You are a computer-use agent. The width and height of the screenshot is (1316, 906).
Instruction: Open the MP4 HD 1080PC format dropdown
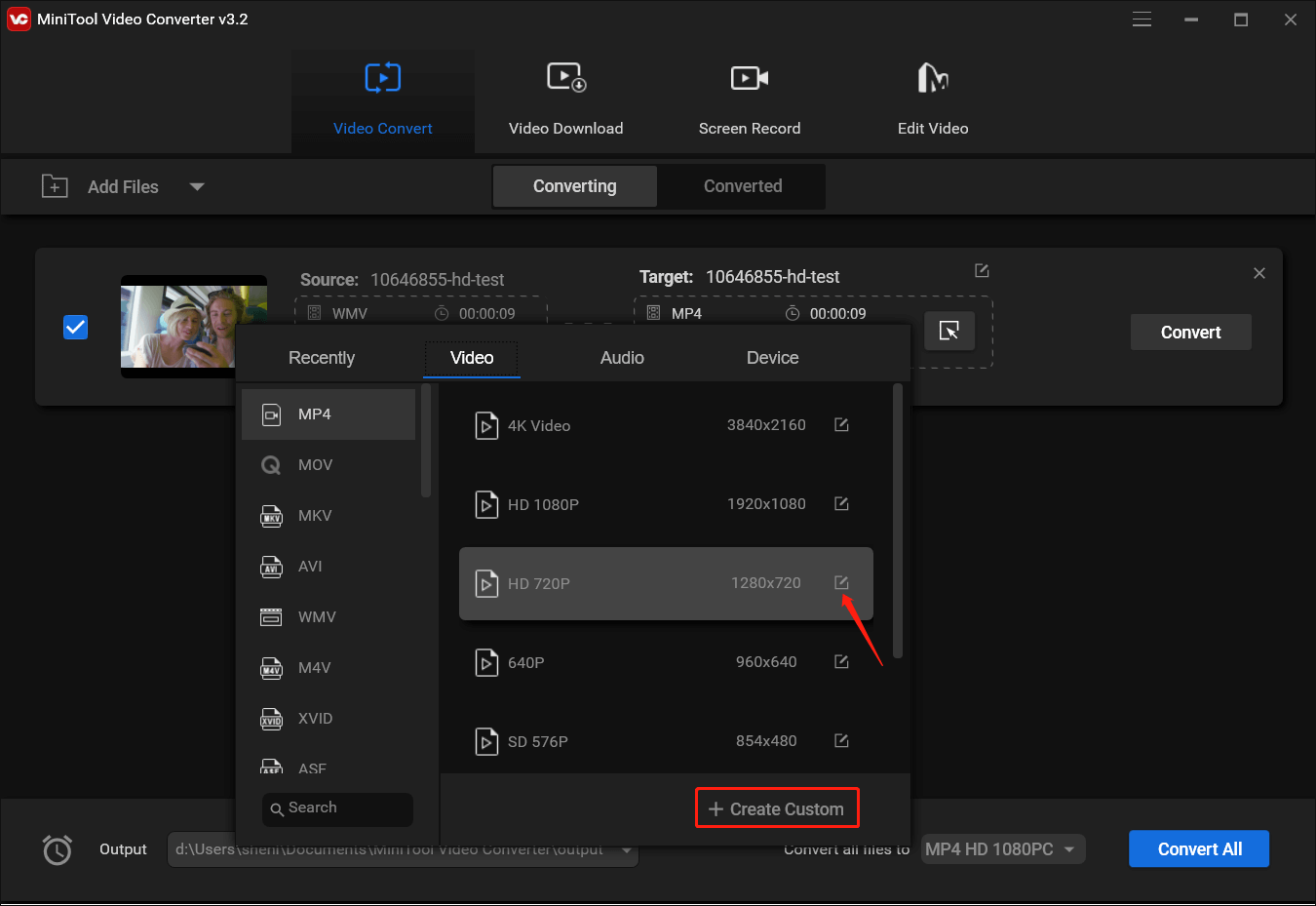[1003, 849]
